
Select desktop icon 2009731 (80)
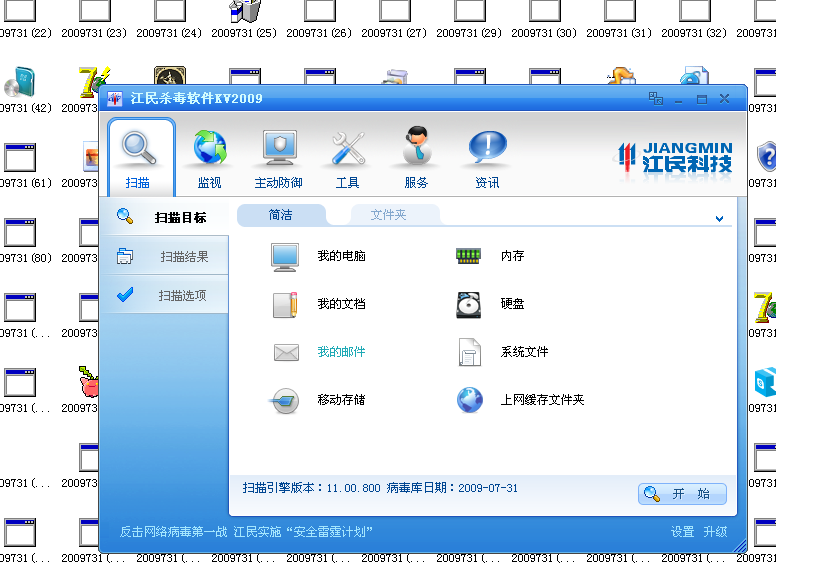(x=19, y=239)
